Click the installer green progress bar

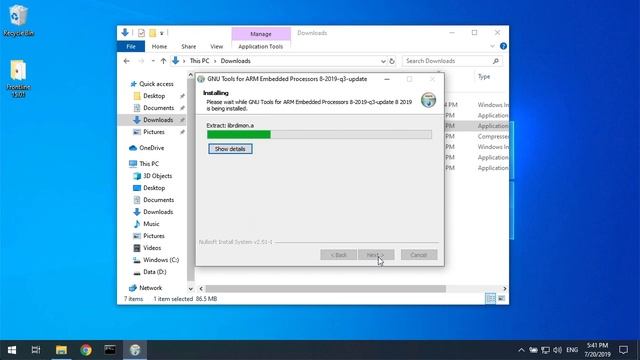pyautogui.click(x=239, y=135)
